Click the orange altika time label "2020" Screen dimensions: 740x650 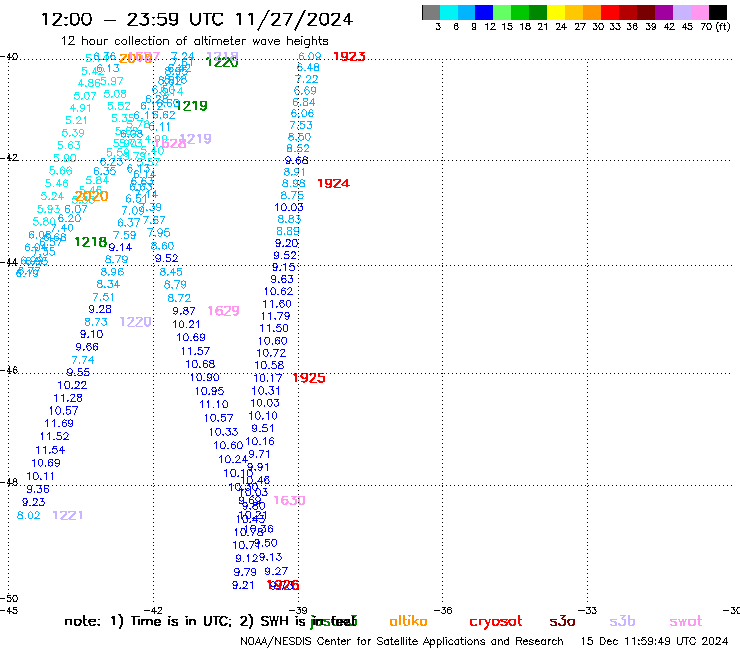92,196
